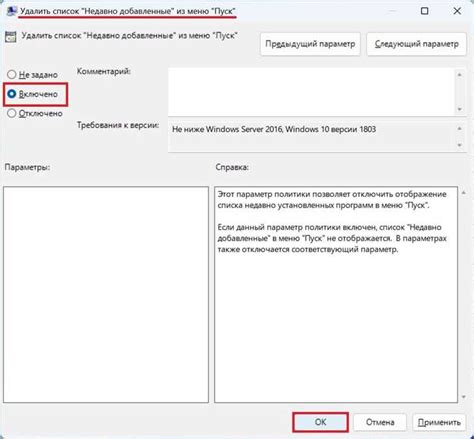Screen dimensions: 474x439
Task: Select the "Включено" radio option
Action: point(12,94)
